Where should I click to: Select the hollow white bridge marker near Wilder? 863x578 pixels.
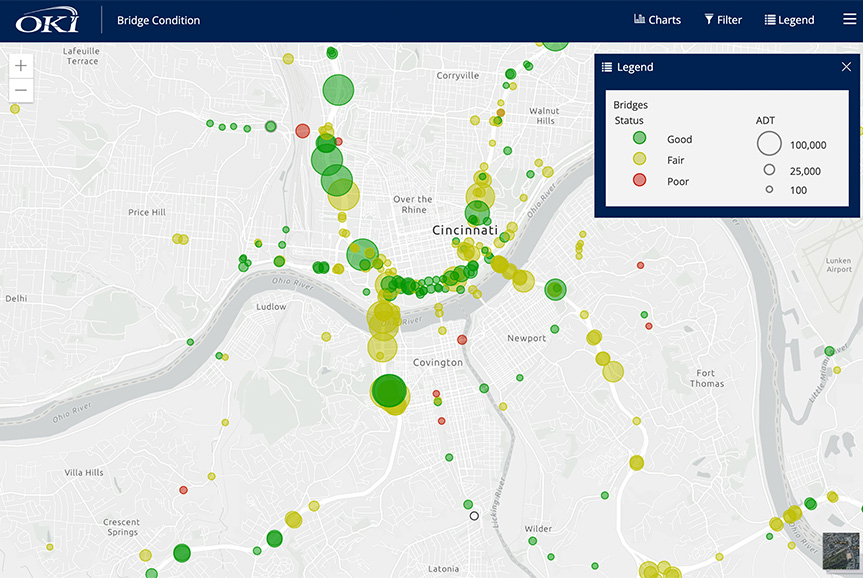[475, 516]
